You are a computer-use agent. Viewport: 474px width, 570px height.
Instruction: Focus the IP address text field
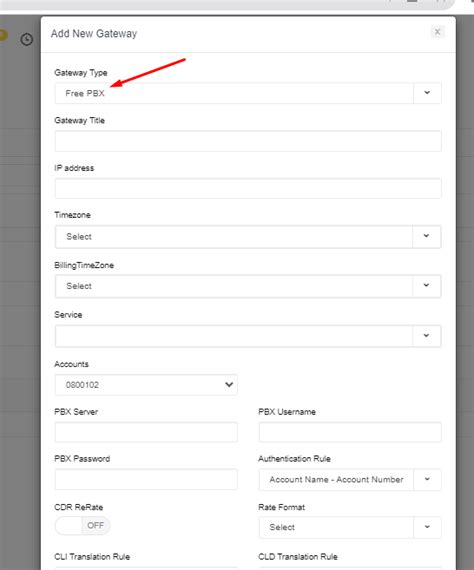[248, 188]
